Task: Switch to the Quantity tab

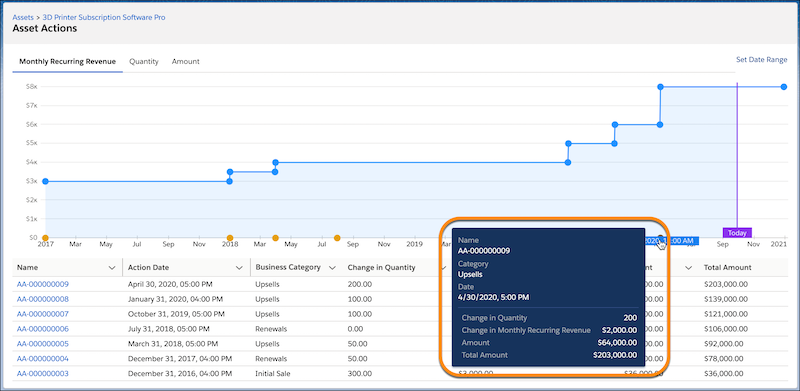Action: [x=144, y=61]
